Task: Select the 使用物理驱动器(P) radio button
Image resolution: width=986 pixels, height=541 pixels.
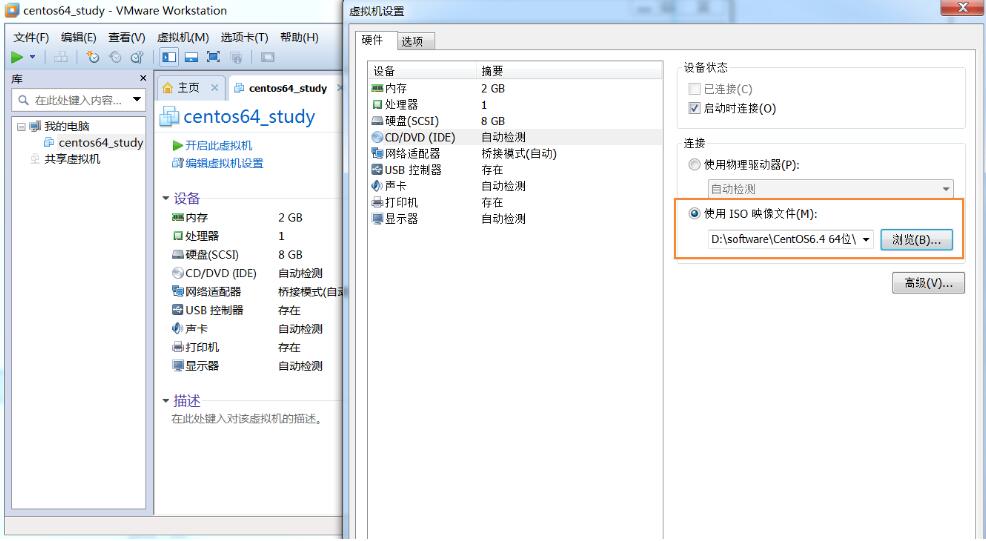Action: [694, 165]
